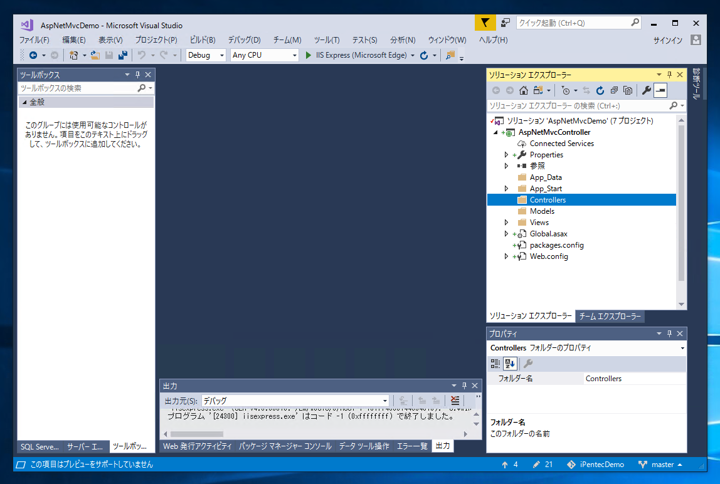Click the Git repository iPentecDemo status item

pos(596,464)
